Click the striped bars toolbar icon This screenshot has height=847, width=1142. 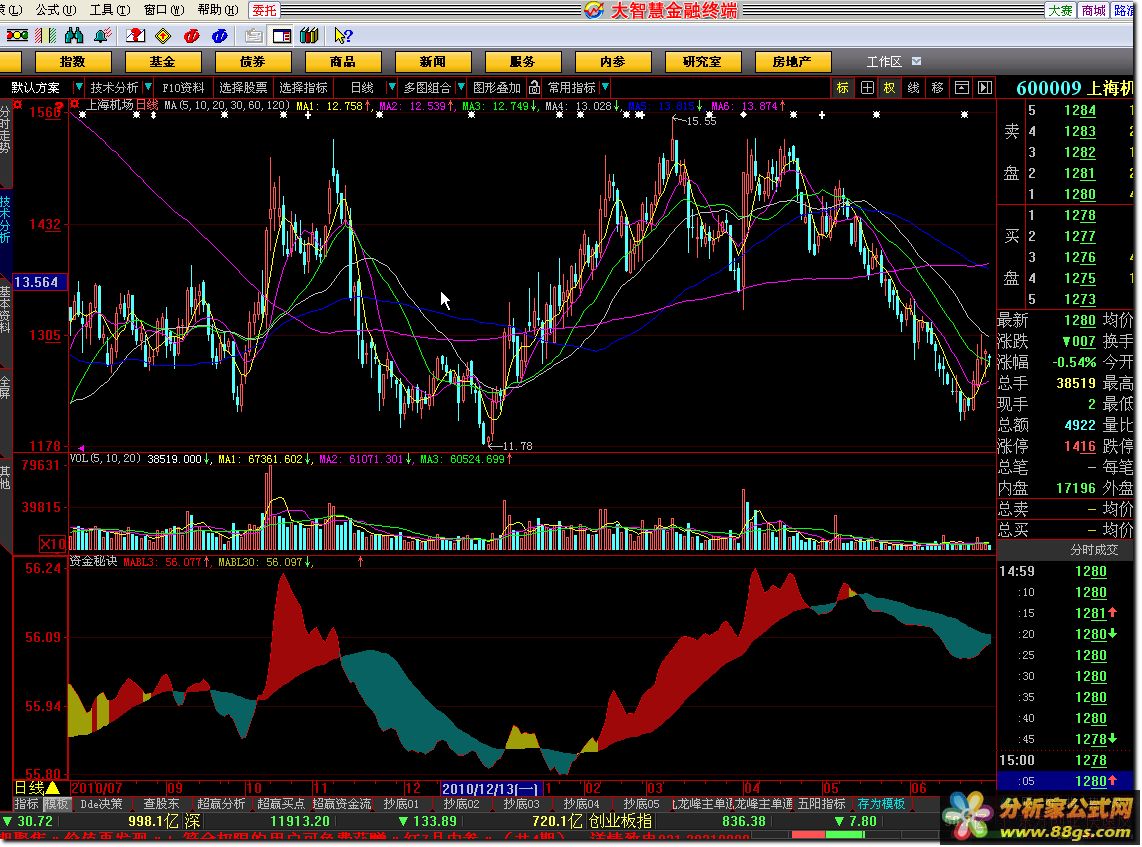pos(45,36)
